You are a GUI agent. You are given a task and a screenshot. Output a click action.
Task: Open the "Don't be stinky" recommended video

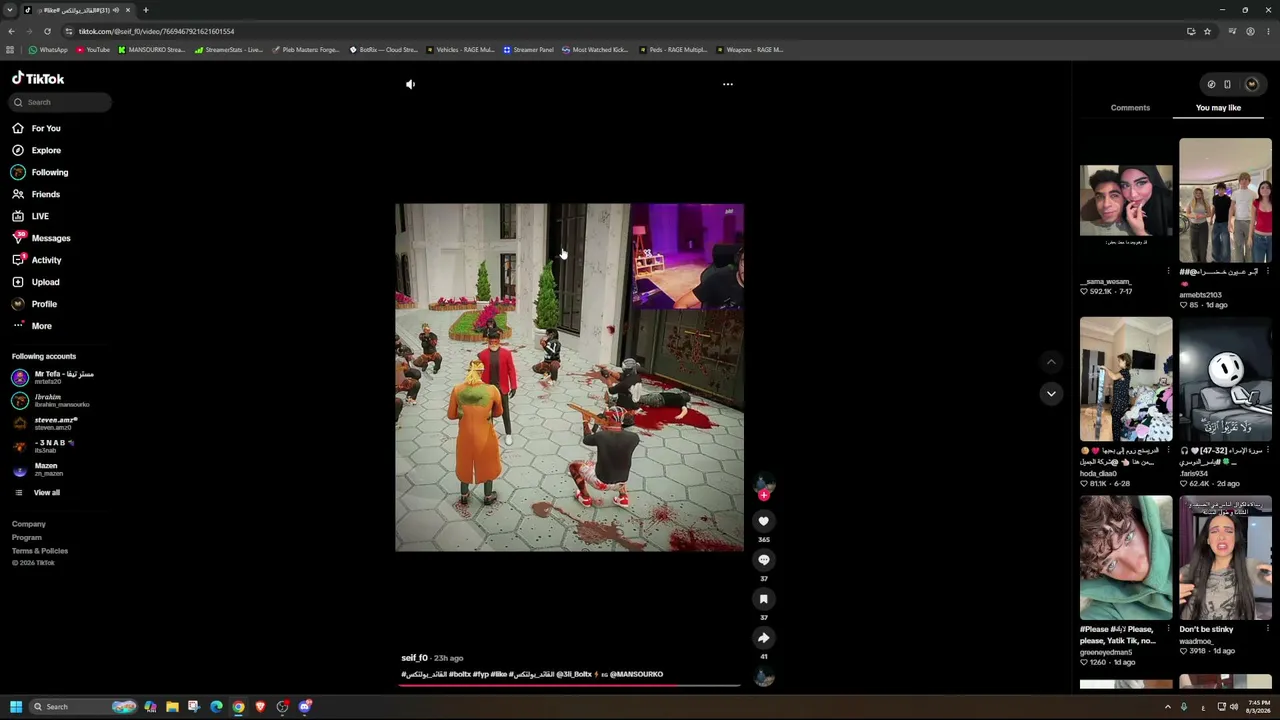pyautogui.click(x=1225, y=558)
